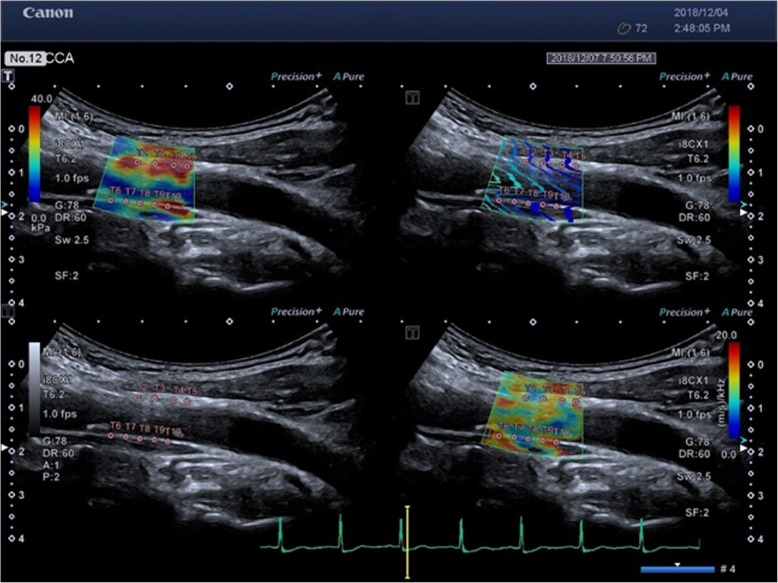The width and height of the screenshot is (778, 583).
Task: Click the 2018/12/07 7:50:56 PM timestamp box
Action: (600, 58)
